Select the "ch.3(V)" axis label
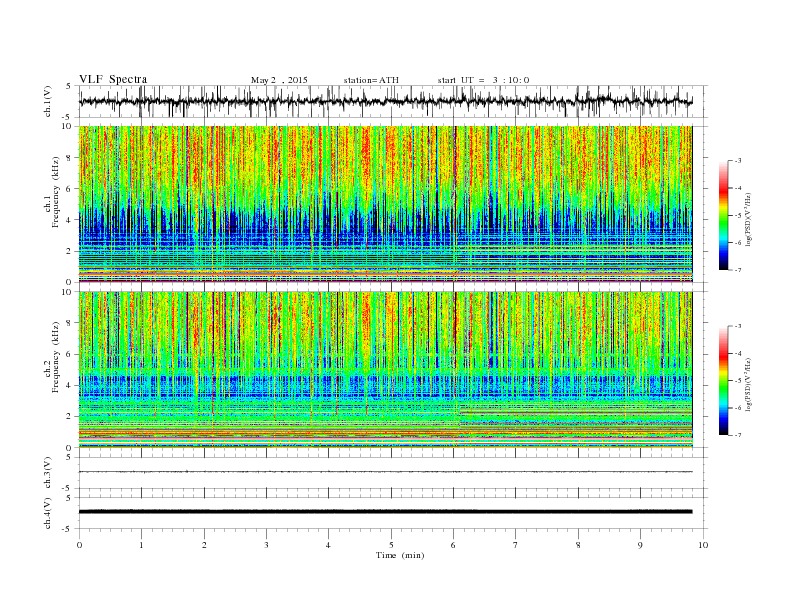792x612 pixels. coord(48,473)
